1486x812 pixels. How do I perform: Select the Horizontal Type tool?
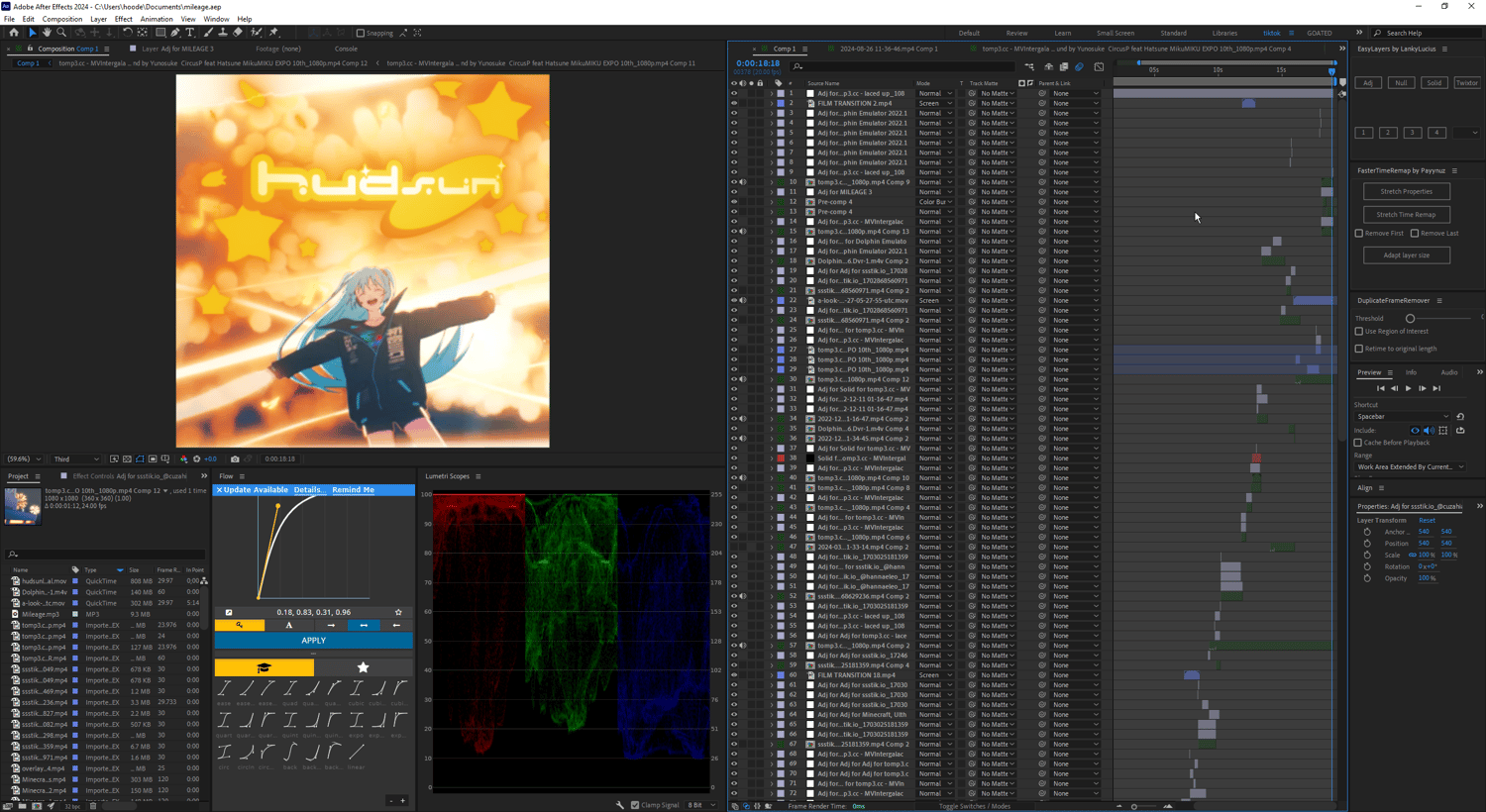190,33
